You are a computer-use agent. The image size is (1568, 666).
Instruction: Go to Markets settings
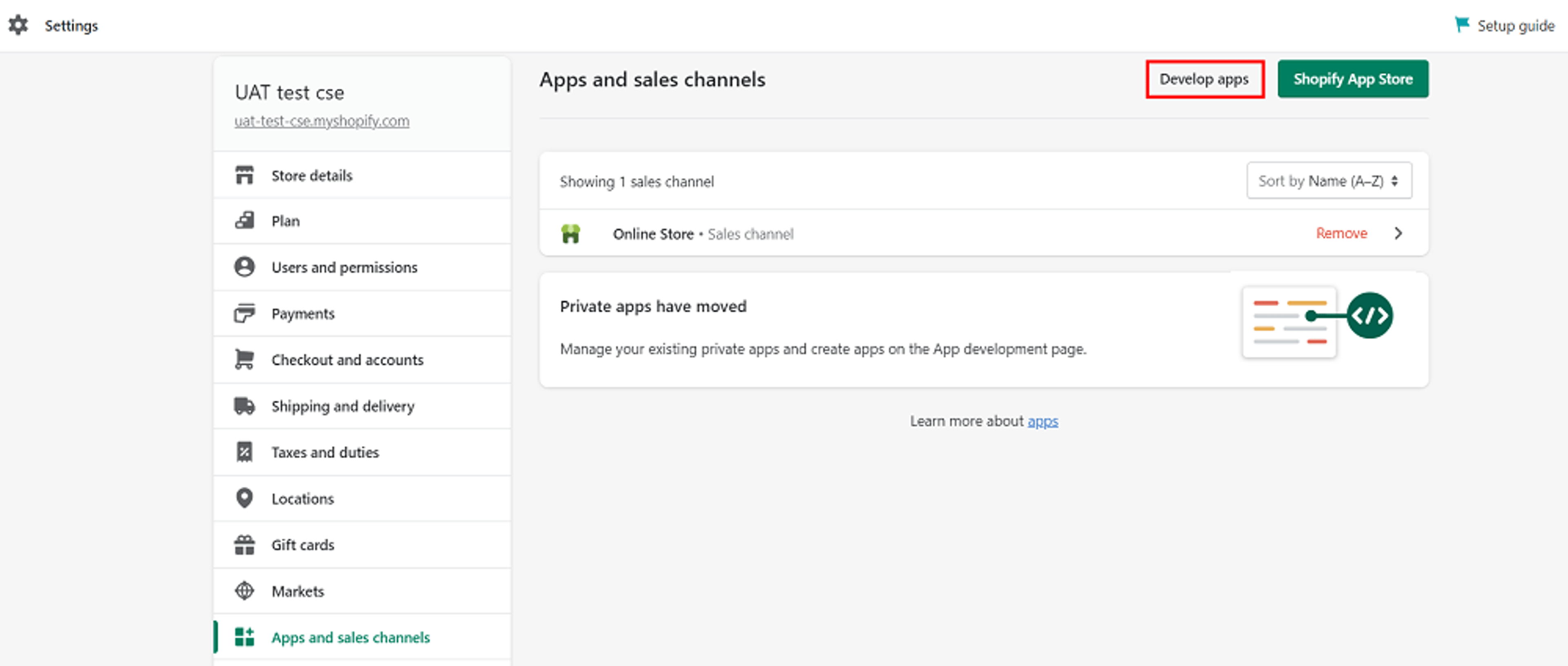click(x=362, y=591)
